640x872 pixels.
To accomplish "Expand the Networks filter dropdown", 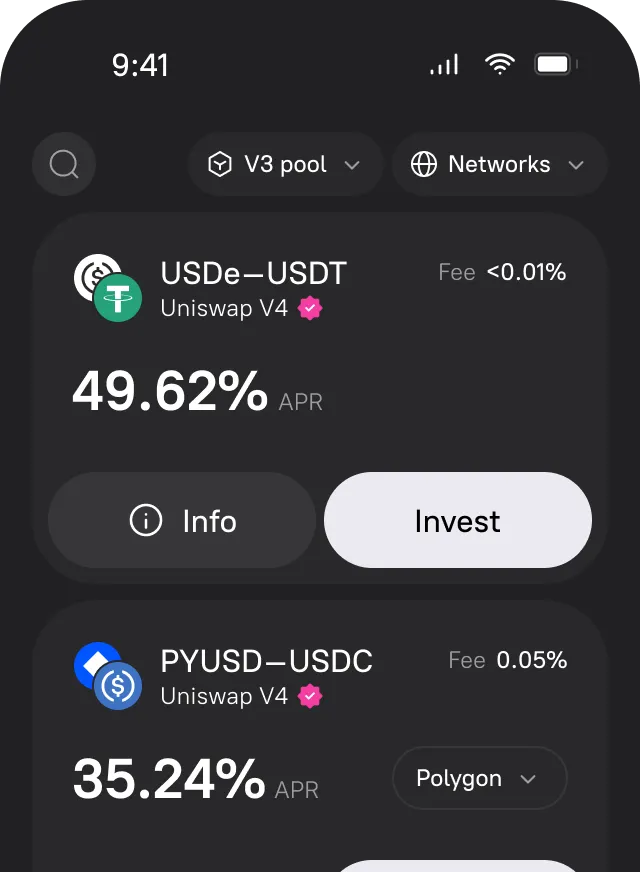I will point(499,165).
